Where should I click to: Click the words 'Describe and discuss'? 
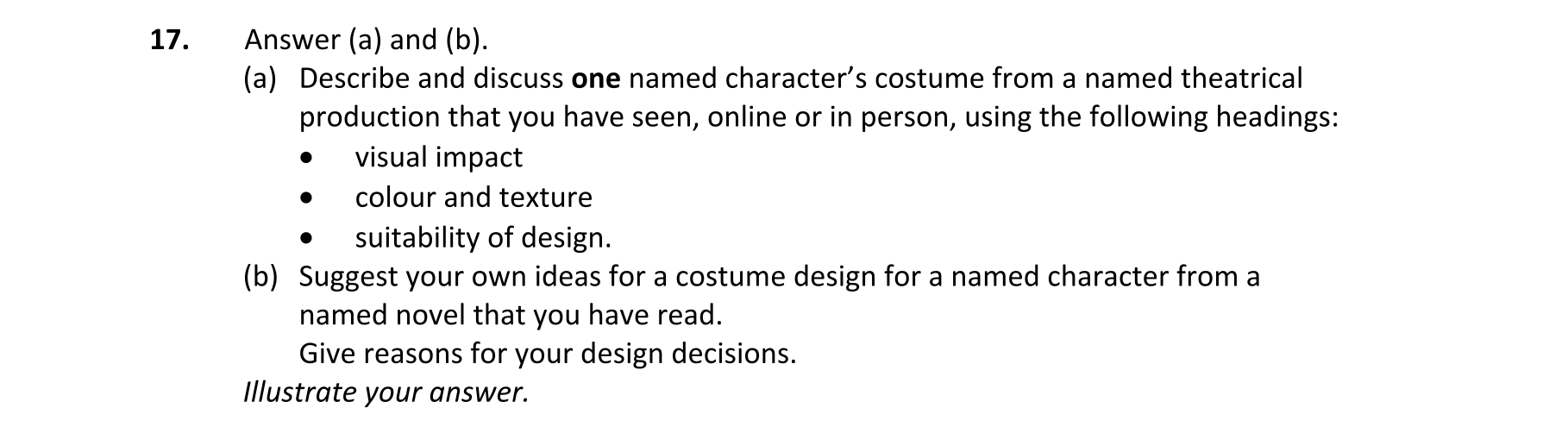(x=431, y=79)
